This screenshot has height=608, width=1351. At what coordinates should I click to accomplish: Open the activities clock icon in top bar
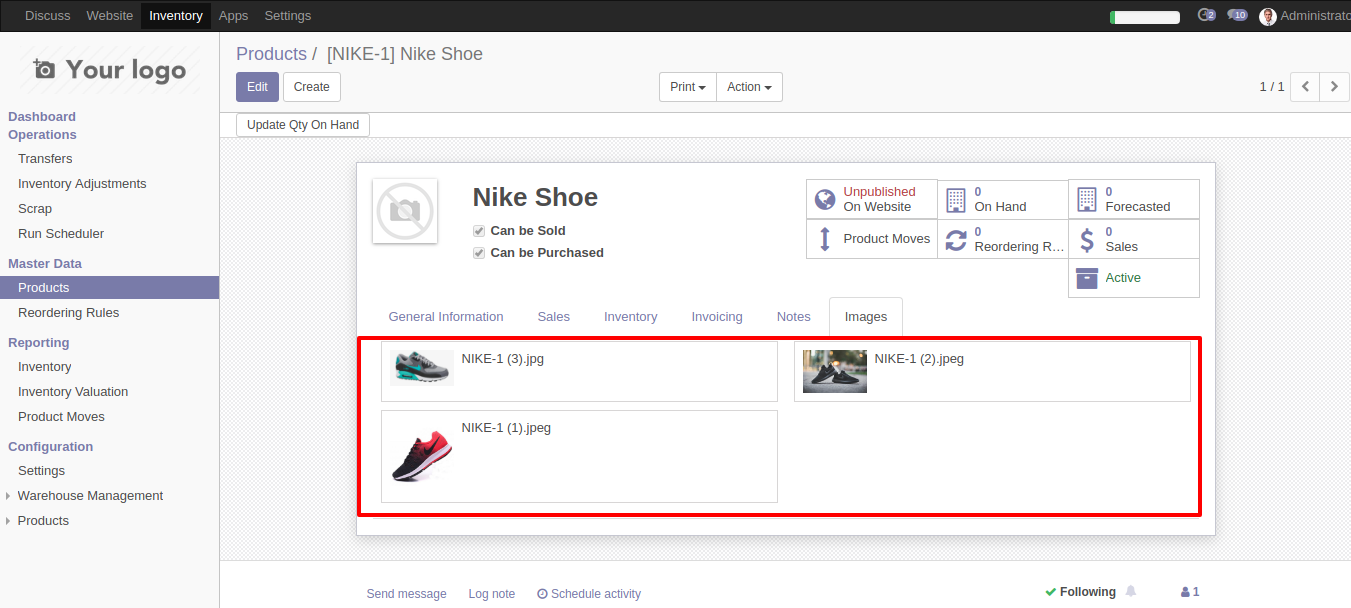pos(1206,16)
